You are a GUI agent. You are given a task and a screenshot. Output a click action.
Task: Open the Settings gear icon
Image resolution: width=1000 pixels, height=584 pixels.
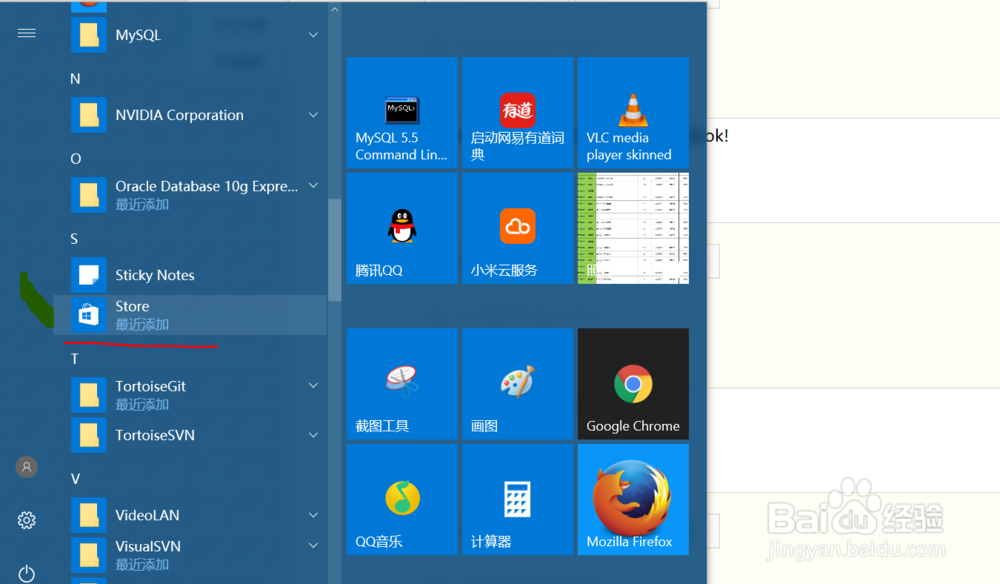point(26,520)
